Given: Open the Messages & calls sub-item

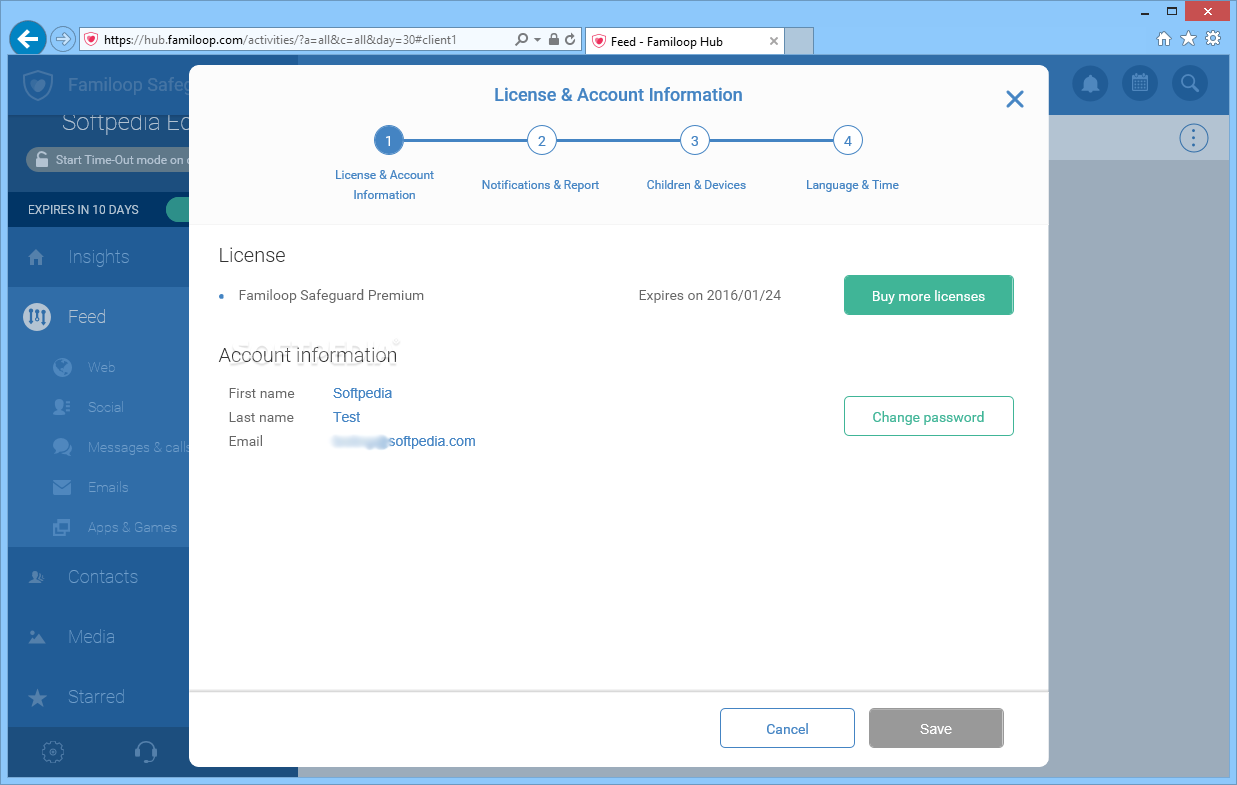Looking at the screenshot, I should pyautogui.click(x=138, y=447).
